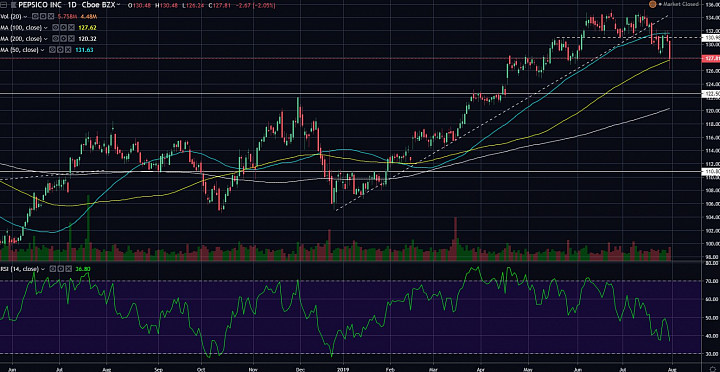The height and width of the screenshot is (372, 720).
Task: Click the PEPSICO INC symbol title
Action: [39, 5]
